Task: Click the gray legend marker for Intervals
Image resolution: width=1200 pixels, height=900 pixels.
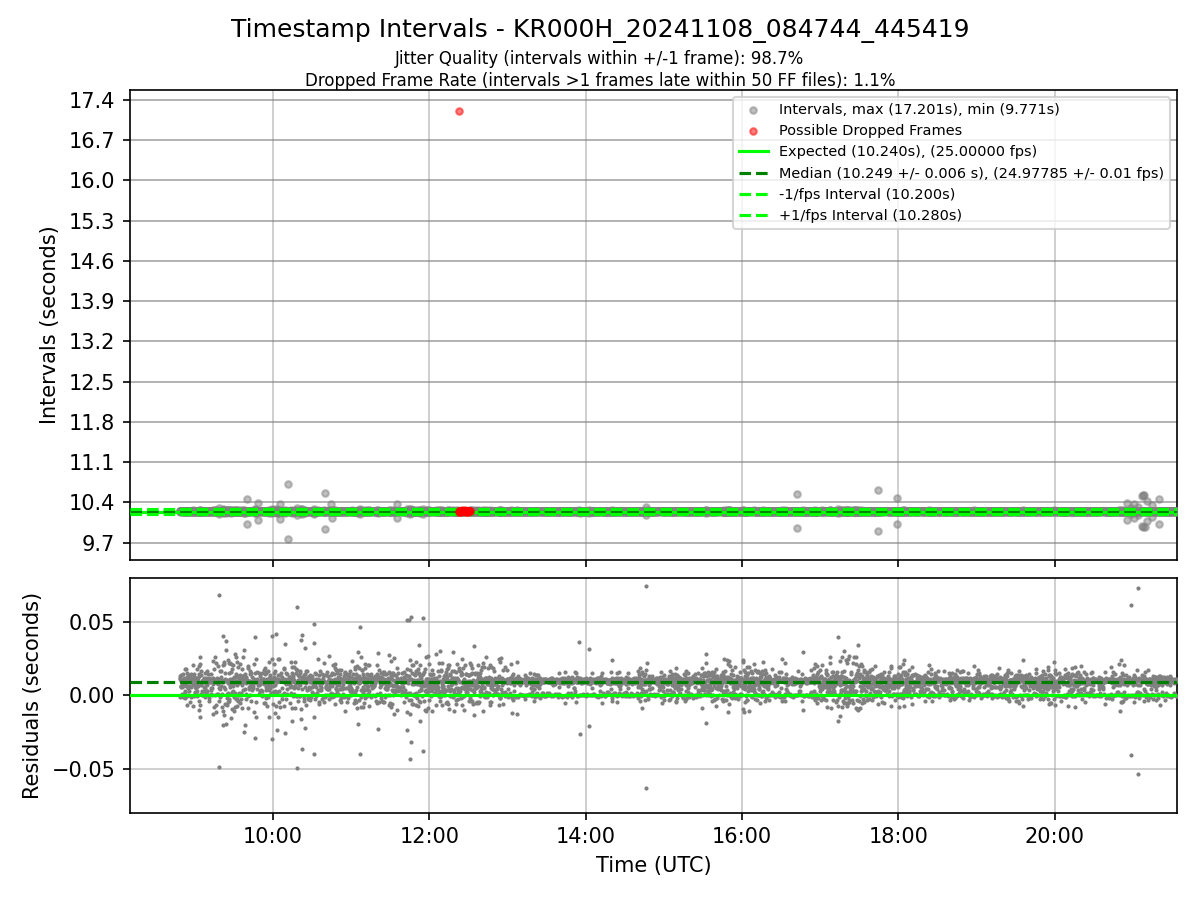Action: tap(754, 110)
